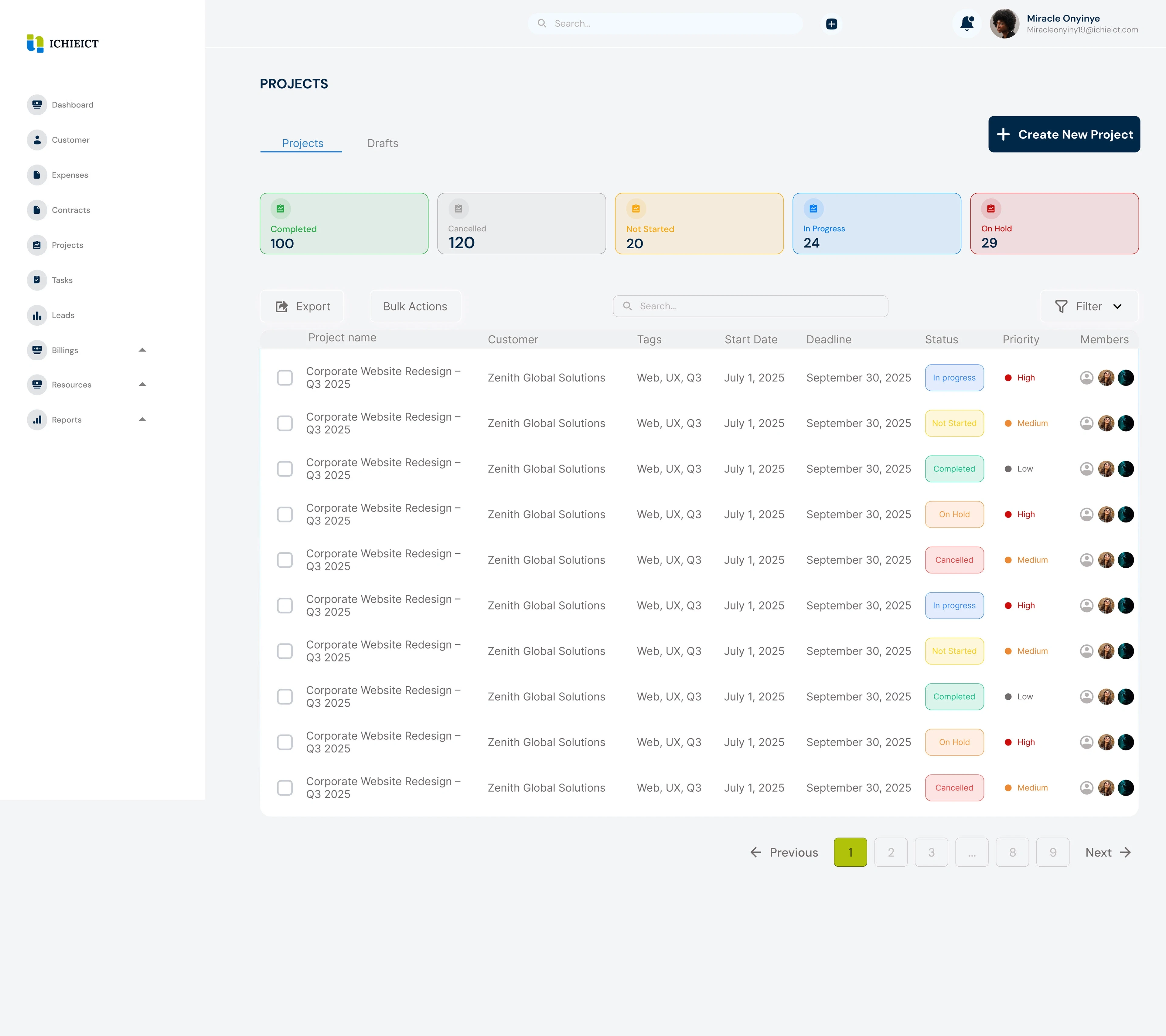The height and width of the screenshot is (1036, 1166).
Task: Switch to the Drafts tab
Action: 383,143
